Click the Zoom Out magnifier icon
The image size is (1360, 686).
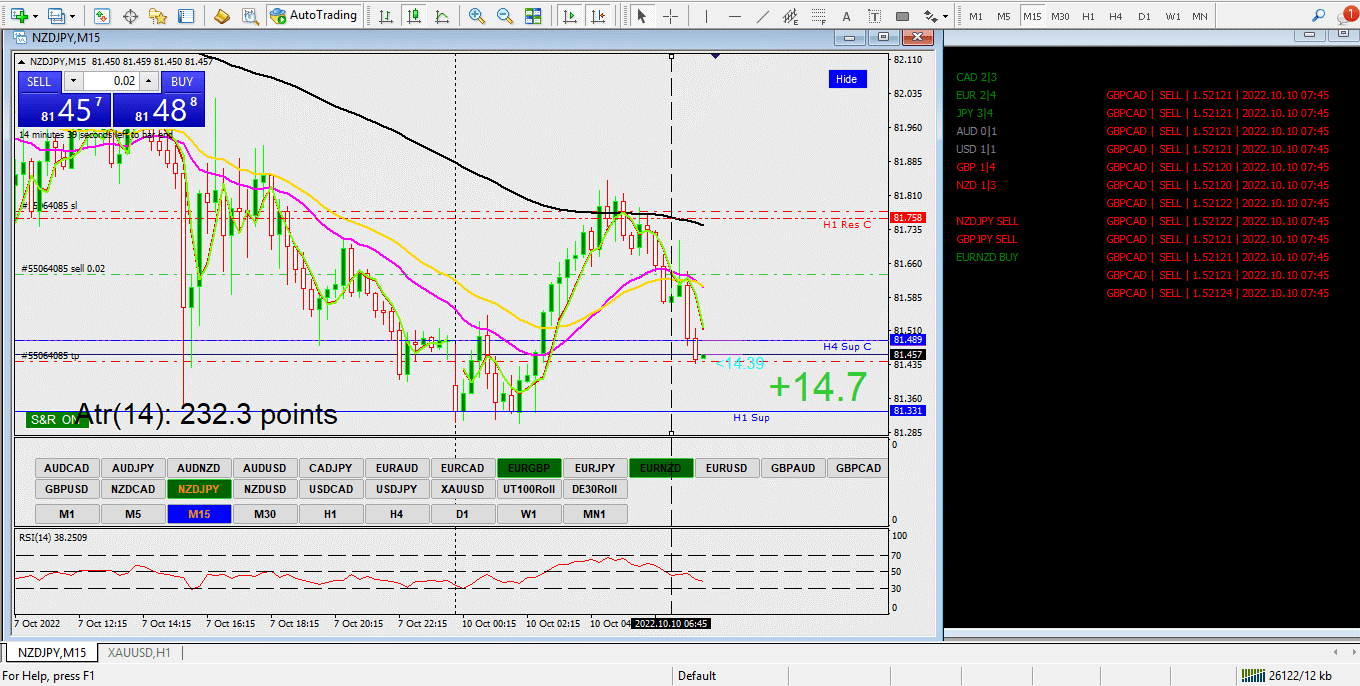click(505, 16)
